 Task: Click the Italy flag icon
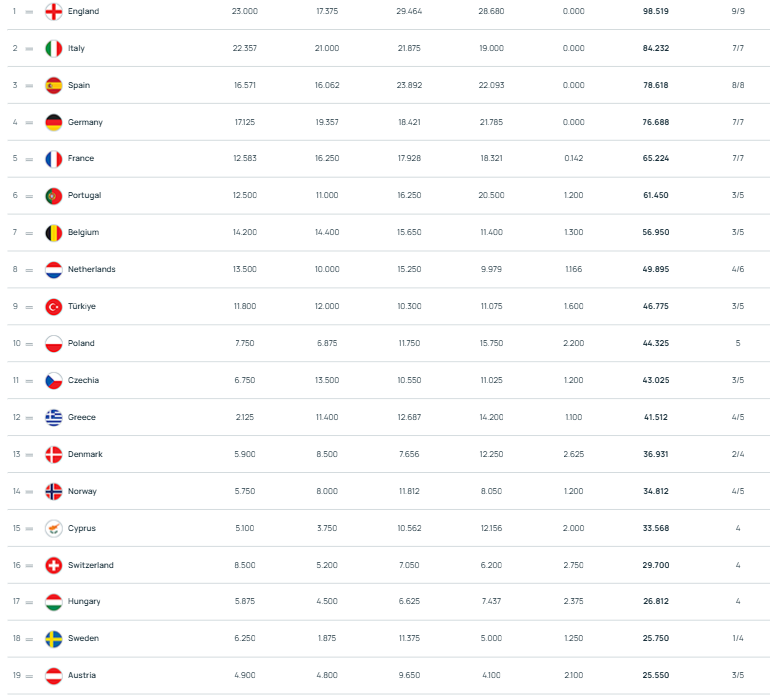coord(54,48)
